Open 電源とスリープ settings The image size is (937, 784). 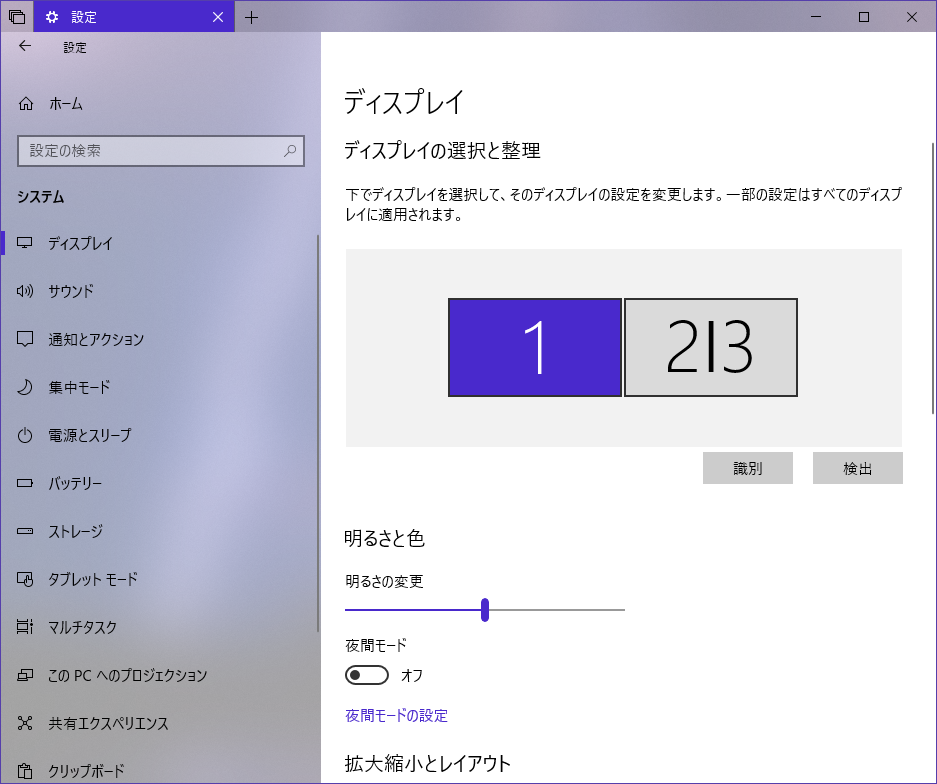click(x=159, y=435)
